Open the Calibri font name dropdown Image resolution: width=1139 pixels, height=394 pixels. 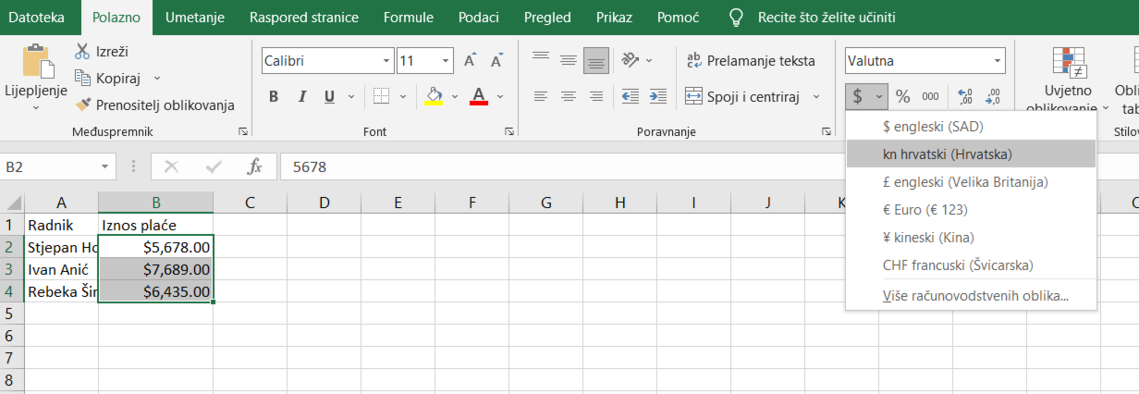click(x=386, y=61)
